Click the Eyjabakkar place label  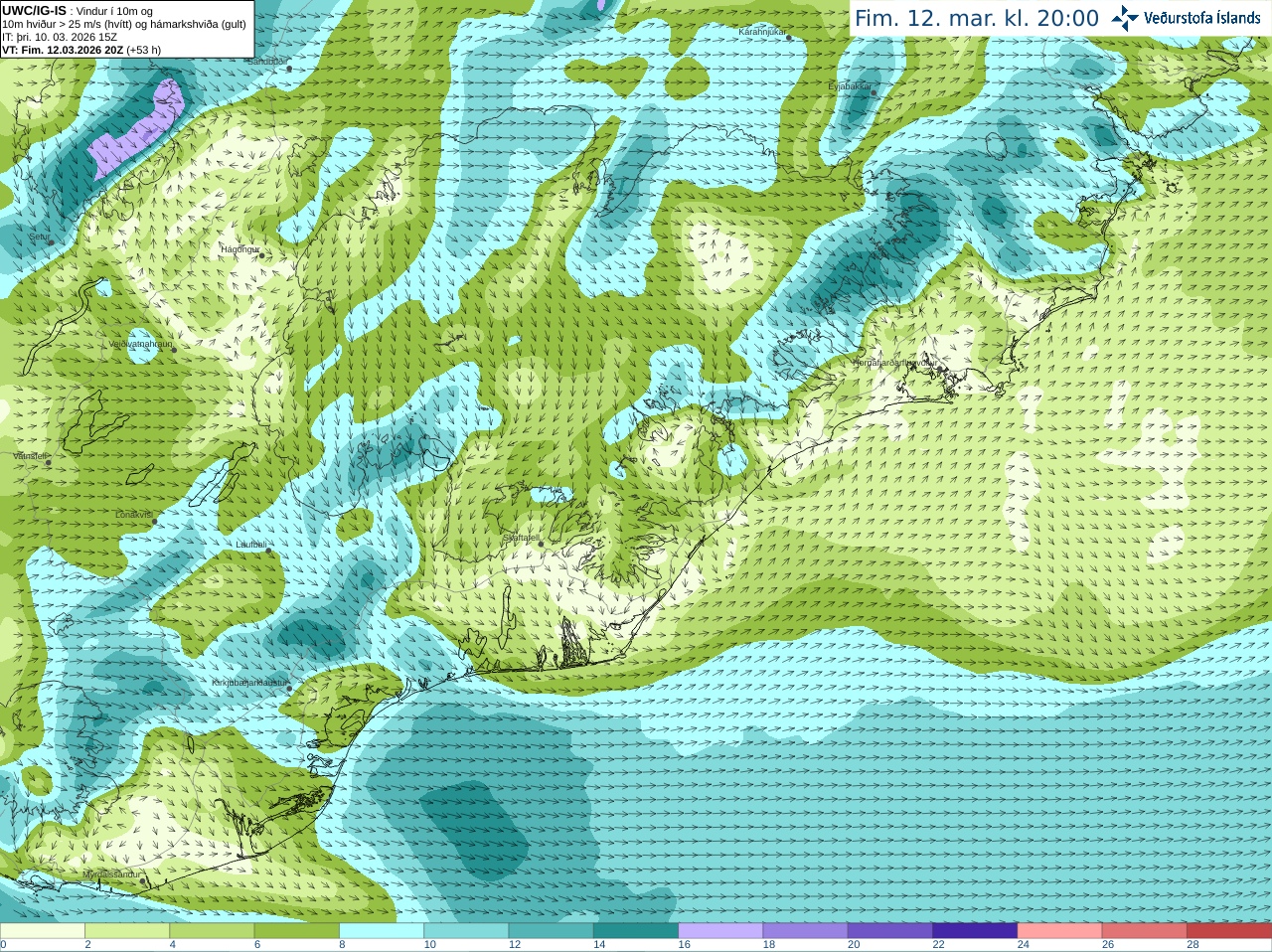click(x=850, y=86)
